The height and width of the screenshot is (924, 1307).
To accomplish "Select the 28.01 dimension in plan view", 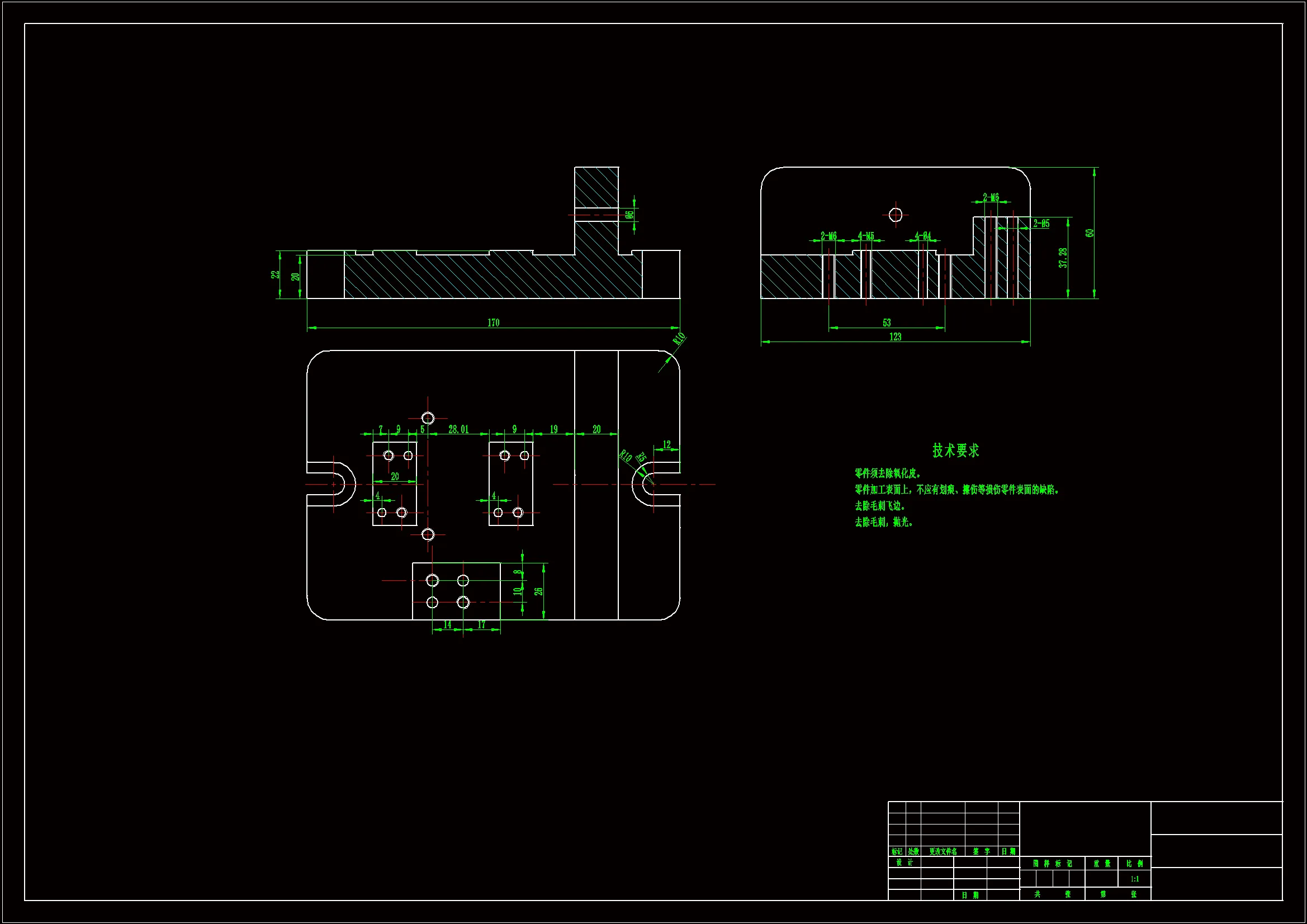I will pyautogui.click(x=458, y=429).
